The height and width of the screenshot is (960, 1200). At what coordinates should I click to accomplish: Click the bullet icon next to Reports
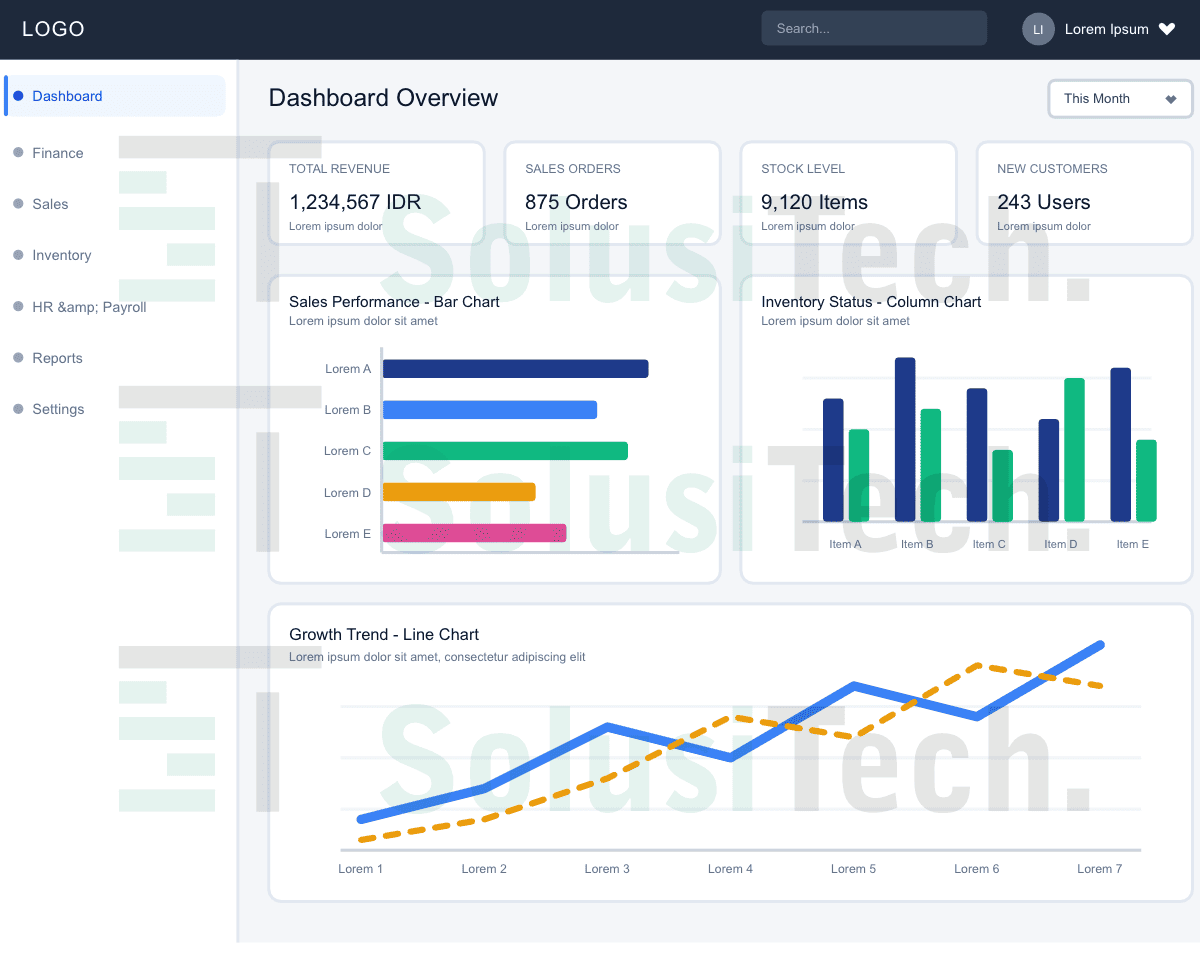tap(18, 358)
